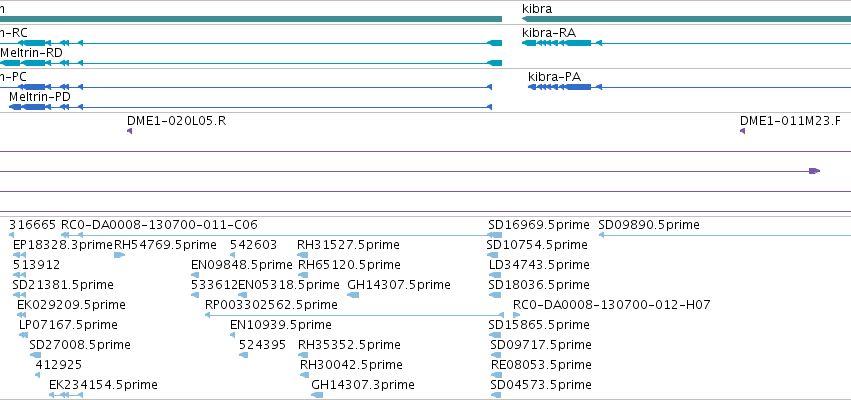Select the RP003302562.5prime EST feature line

point(354,315)
